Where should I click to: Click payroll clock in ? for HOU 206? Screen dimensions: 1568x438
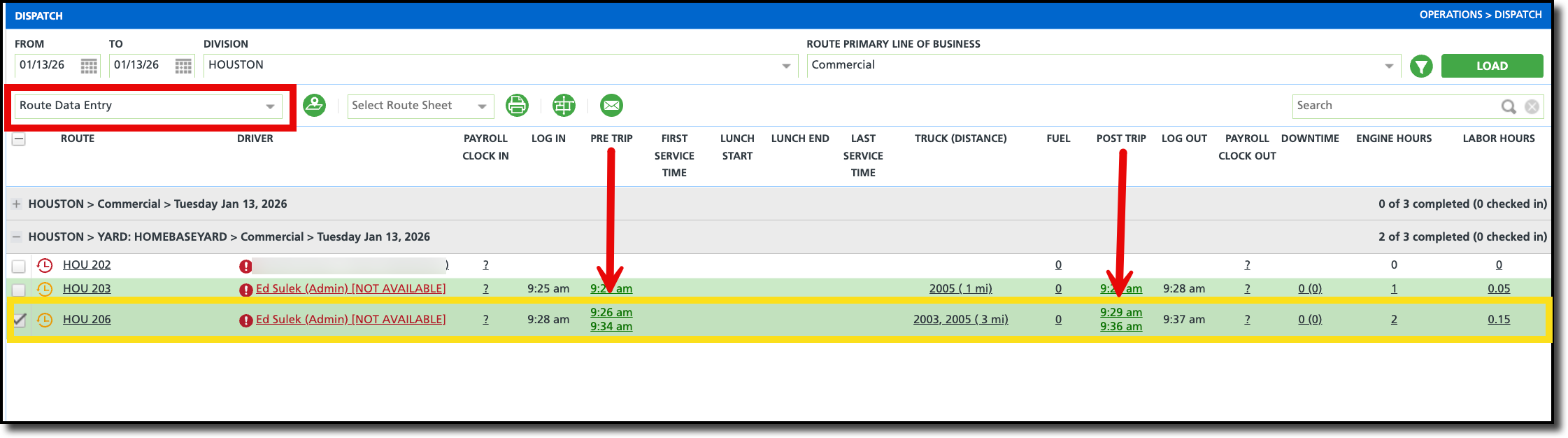(485, 319)
